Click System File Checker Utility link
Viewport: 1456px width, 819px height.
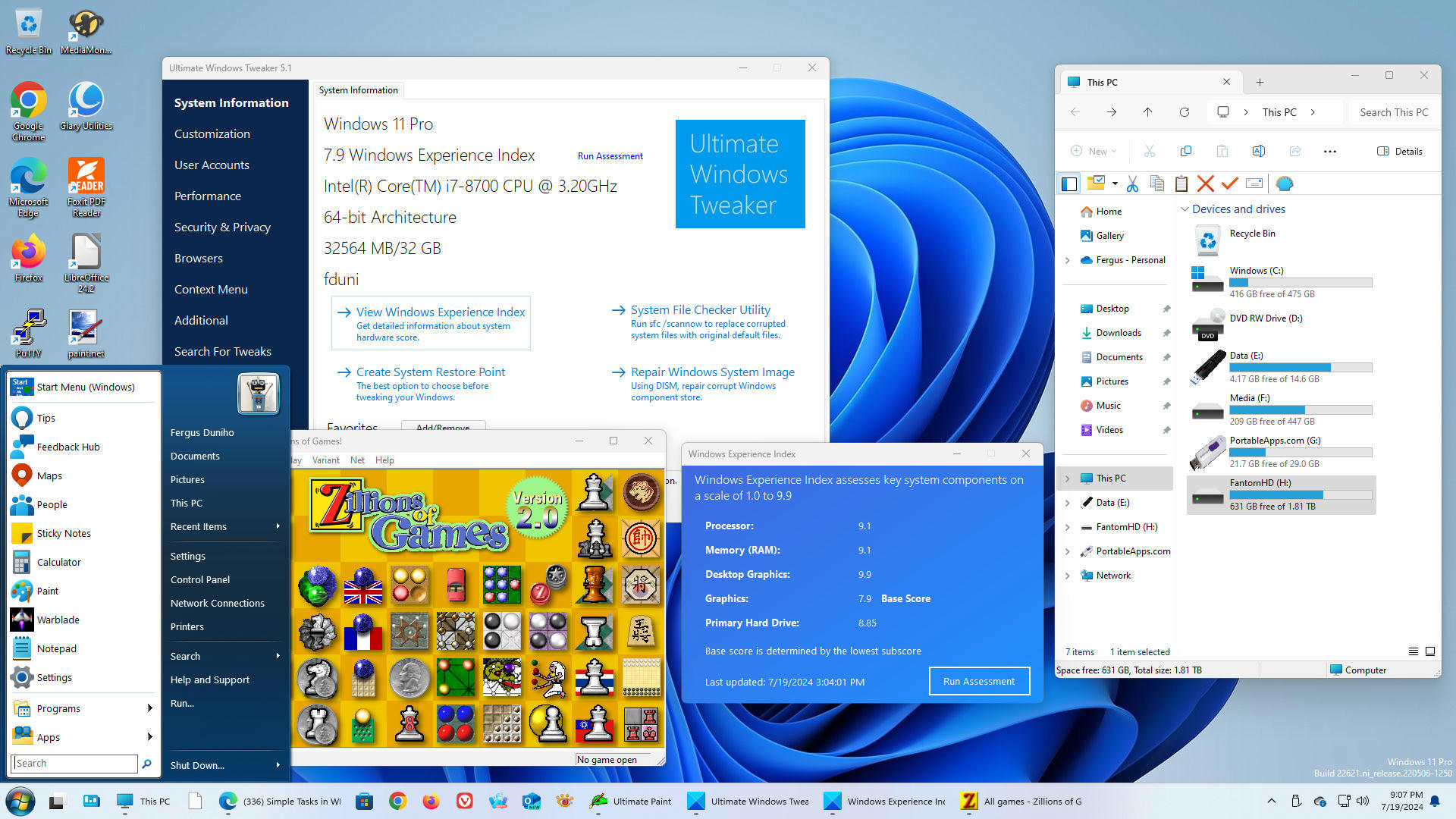tap(700, 310)
